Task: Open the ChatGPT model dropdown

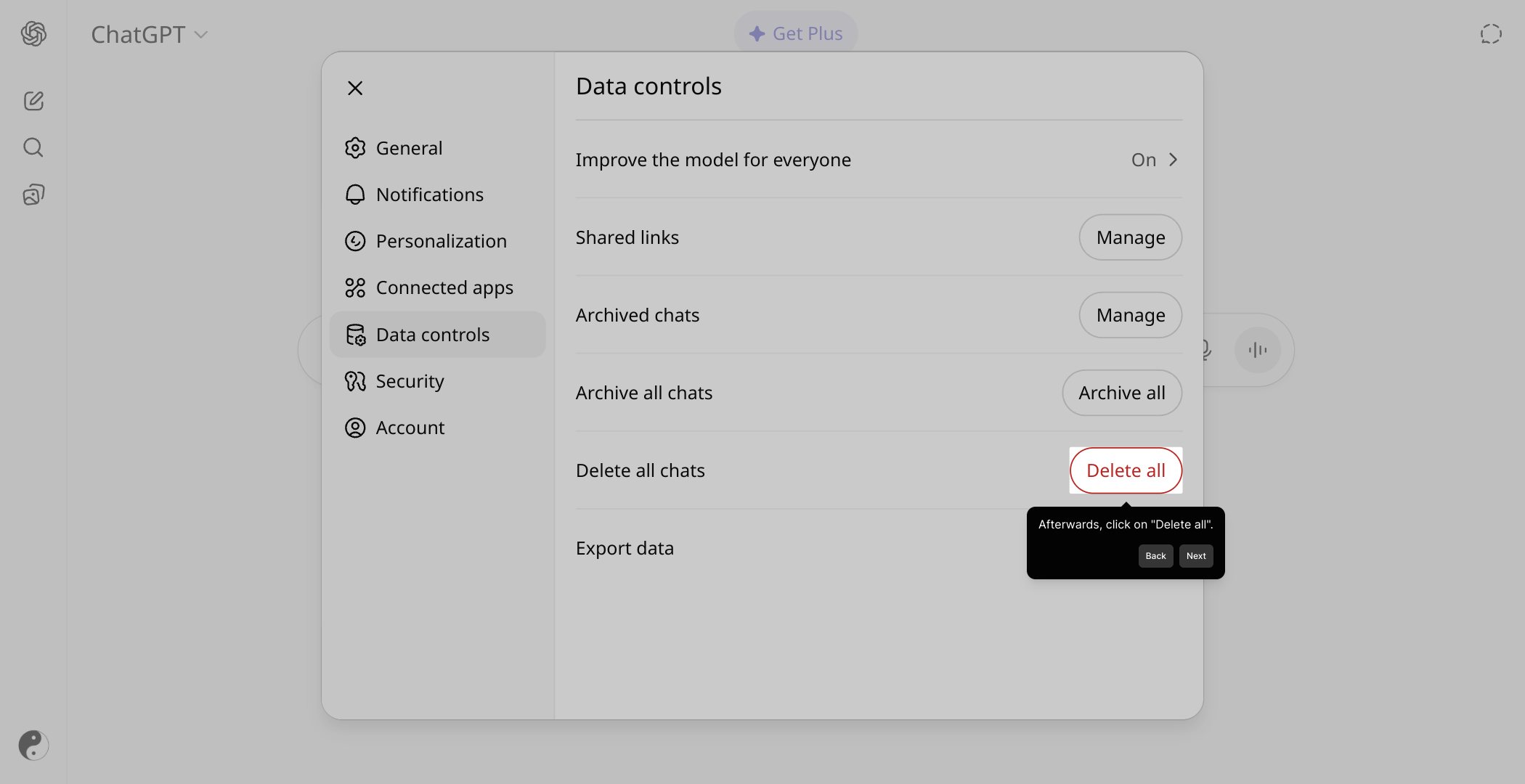Action: 150,34
